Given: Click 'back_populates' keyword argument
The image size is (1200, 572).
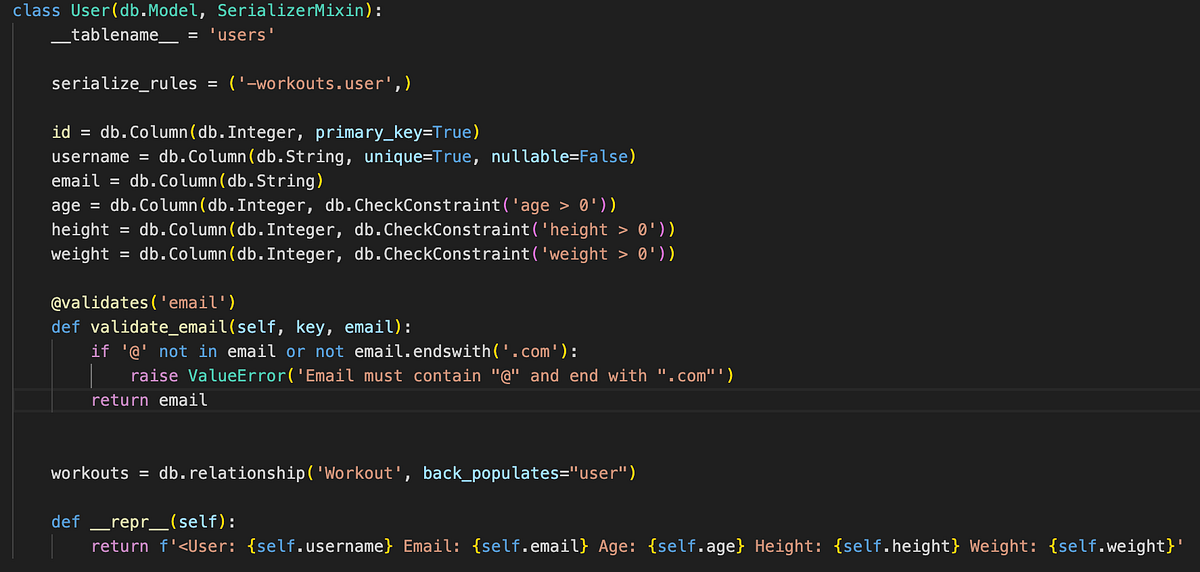Looking at the screenshot, I should click(491, 472).
